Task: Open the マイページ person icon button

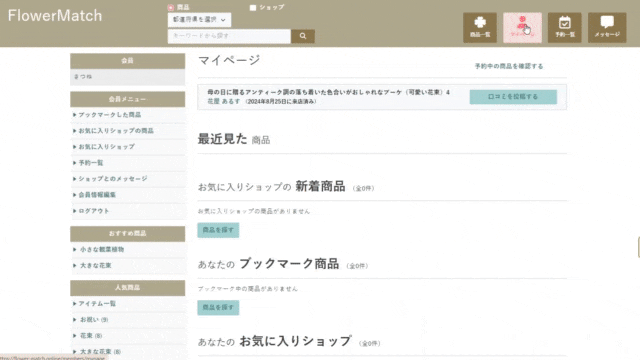Action: [522, 27]
